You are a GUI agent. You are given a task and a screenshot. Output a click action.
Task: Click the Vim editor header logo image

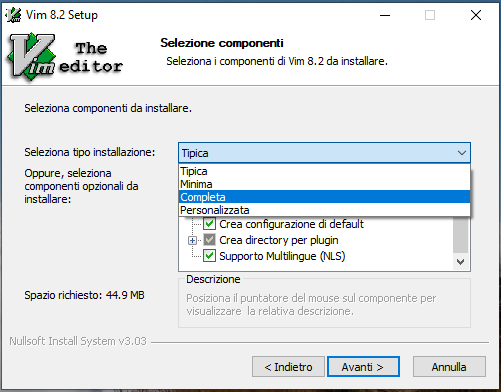[x=65, y=57]
